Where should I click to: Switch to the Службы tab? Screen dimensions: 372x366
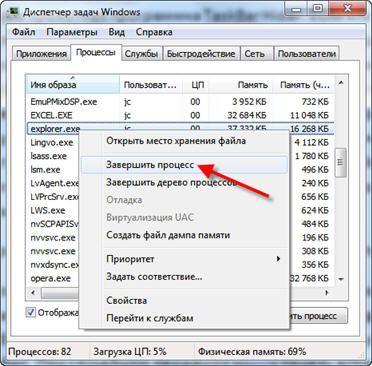click(141, 54)
